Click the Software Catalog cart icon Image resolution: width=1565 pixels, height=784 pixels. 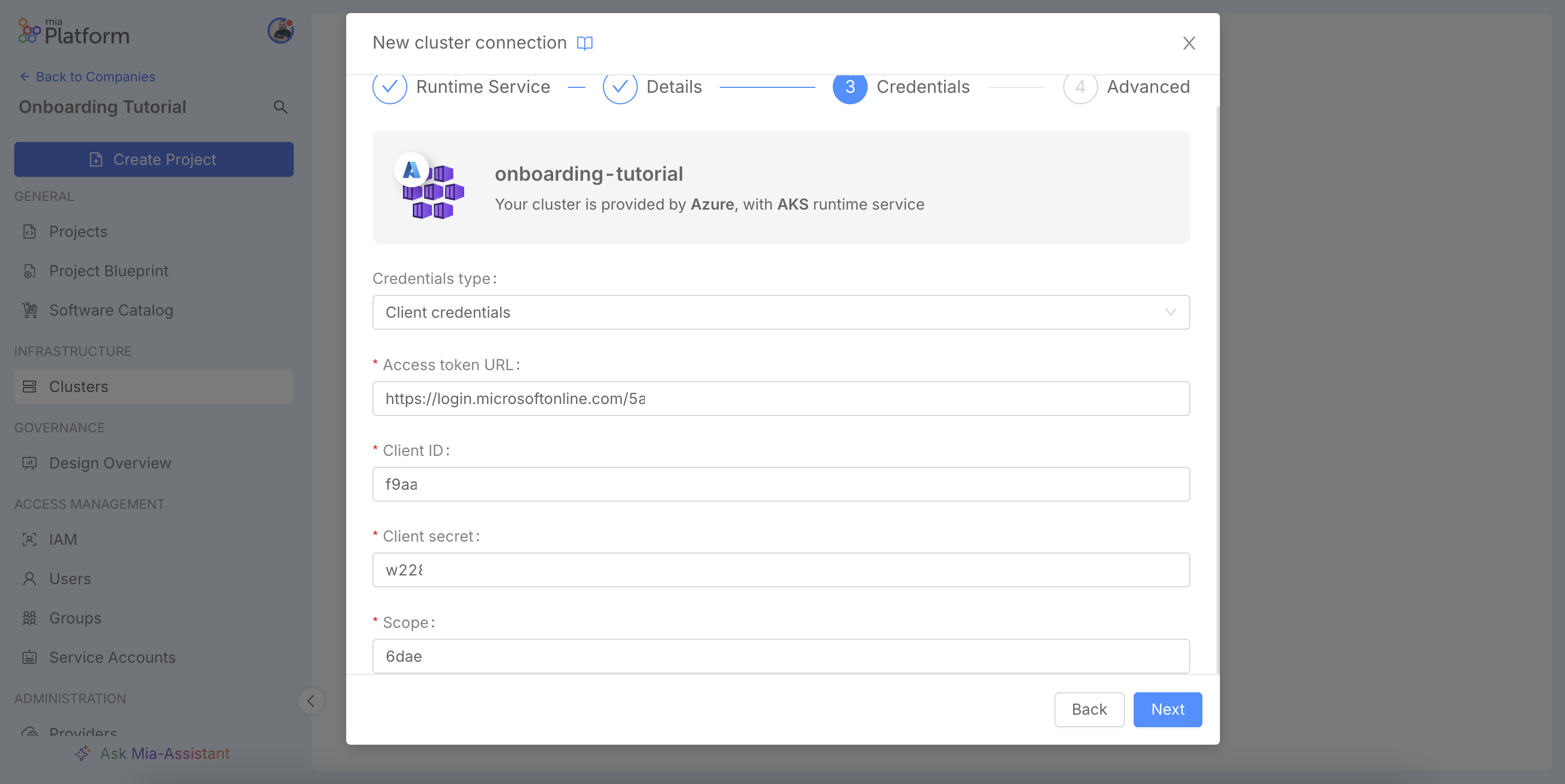[30, 310]
